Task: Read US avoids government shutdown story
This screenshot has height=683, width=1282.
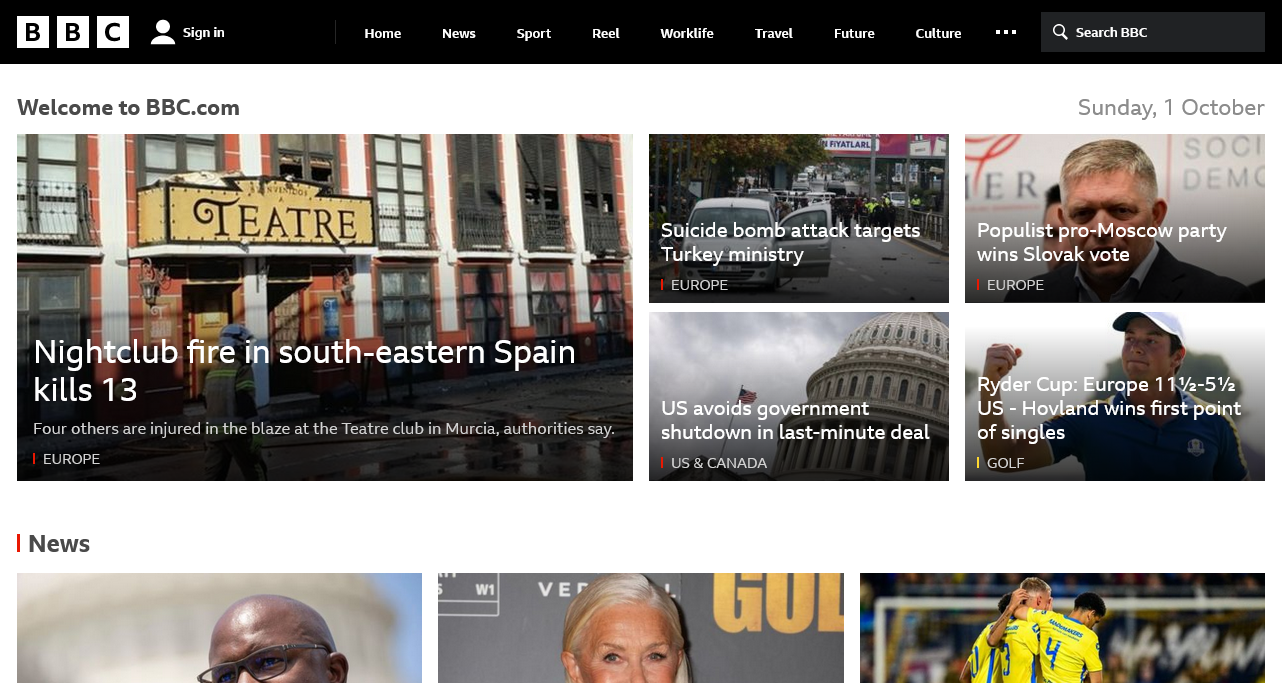Action: coord(795,420)
